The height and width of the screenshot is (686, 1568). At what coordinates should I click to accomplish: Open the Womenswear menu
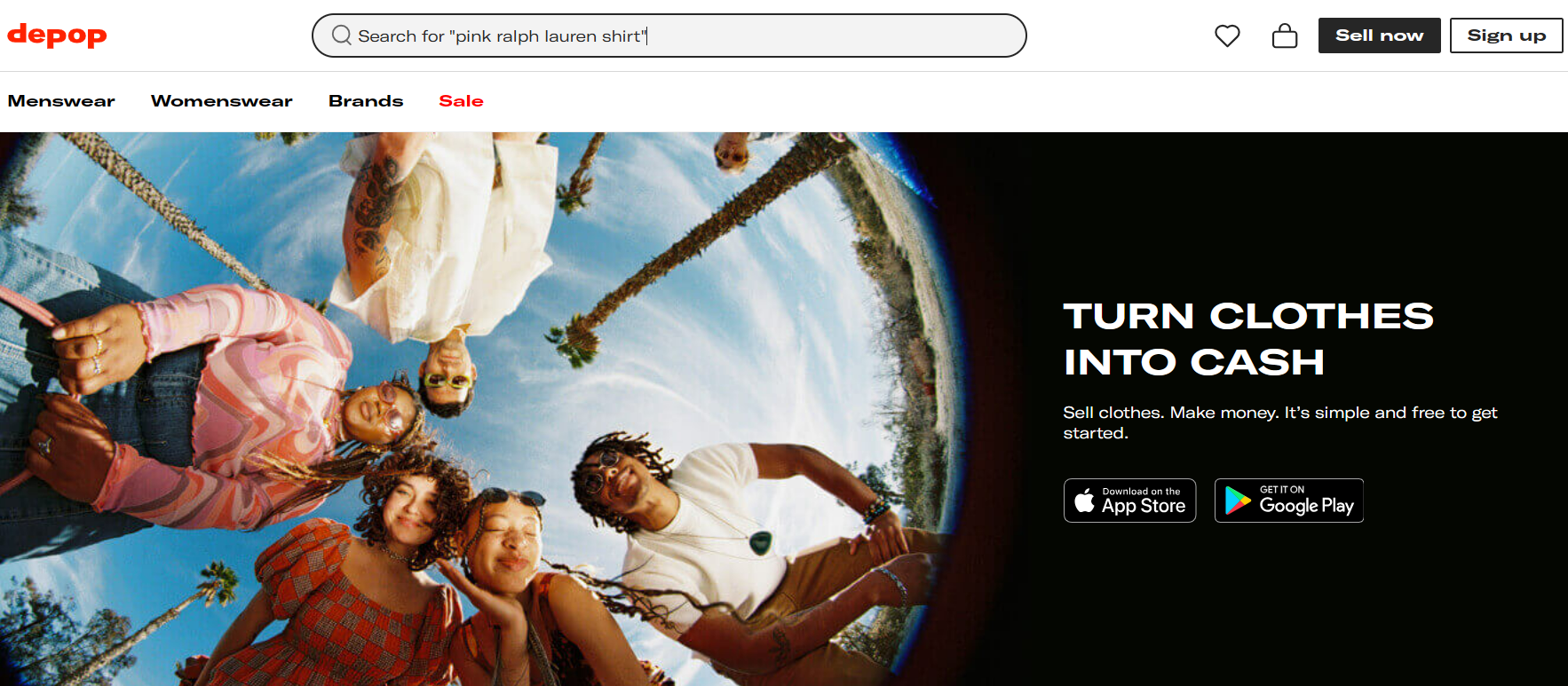pyautogui.click(x=221, y=101)
